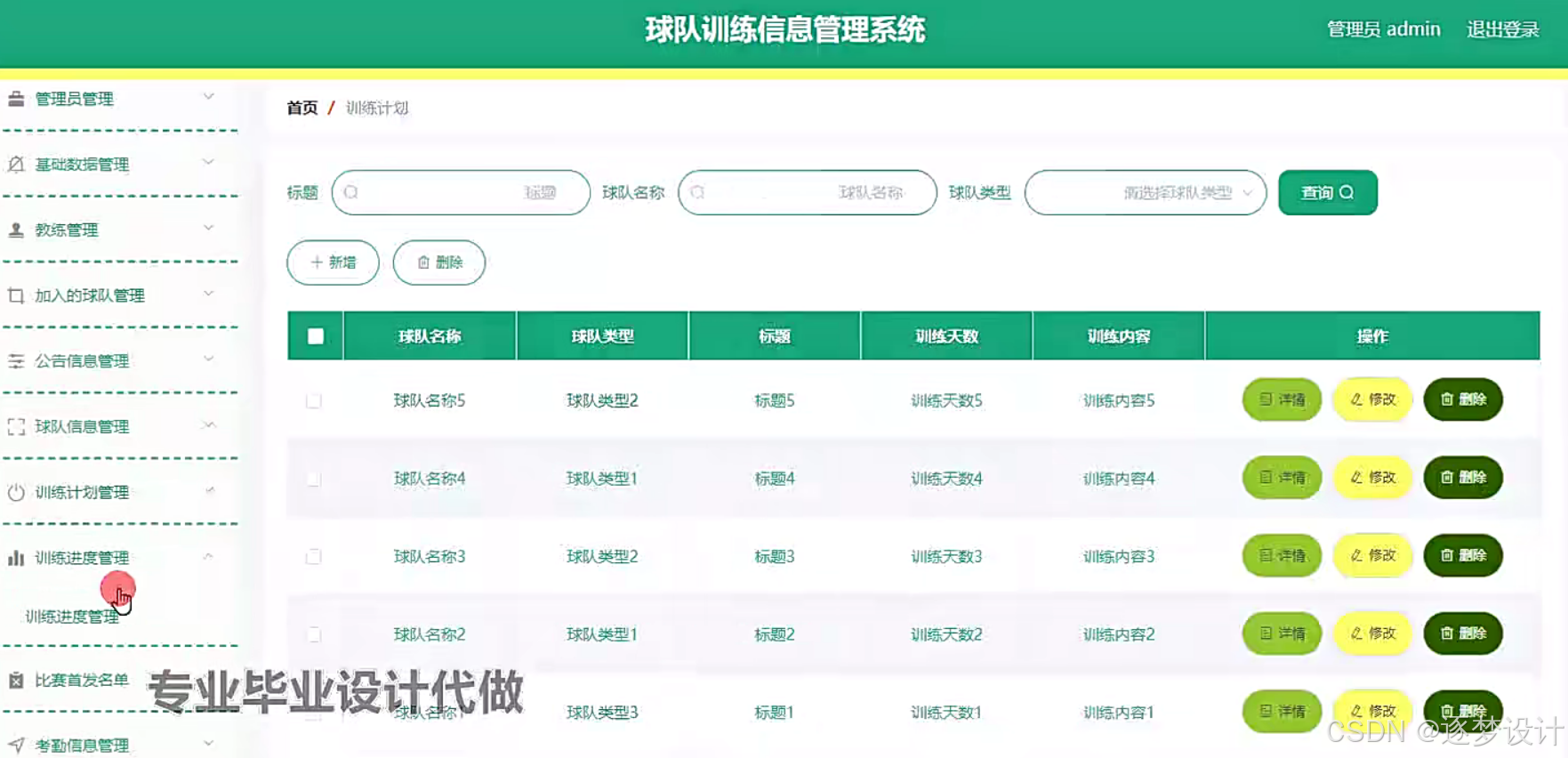Click 修改 for 球队名称2 row
1568x758 pixels.
1372,633
